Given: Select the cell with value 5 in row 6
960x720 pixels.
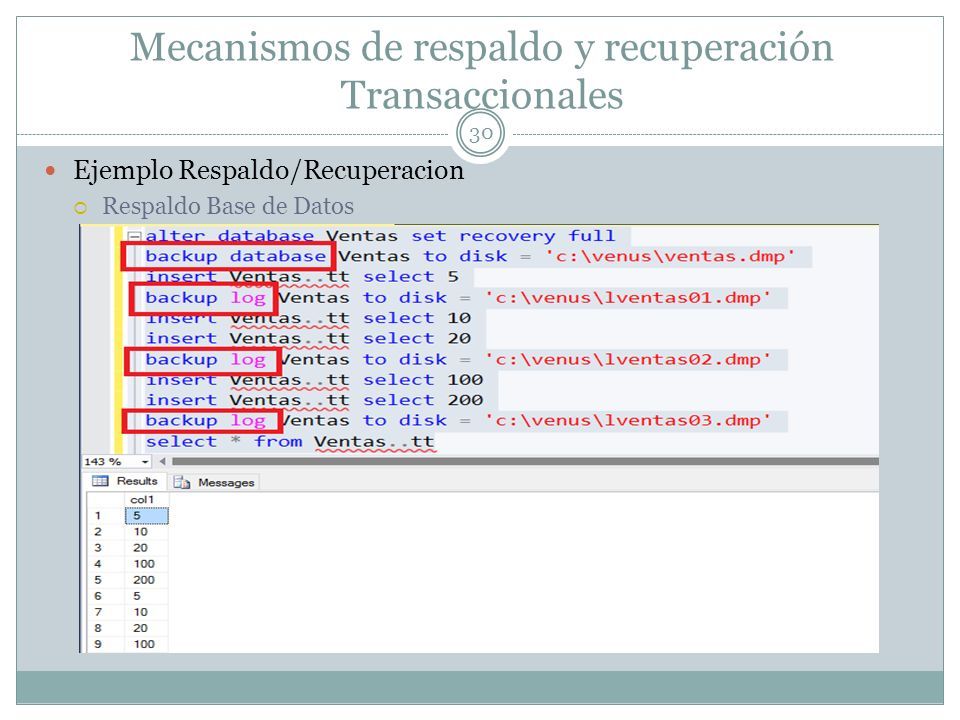Looking at the screenshot, I should click(146, 596).
